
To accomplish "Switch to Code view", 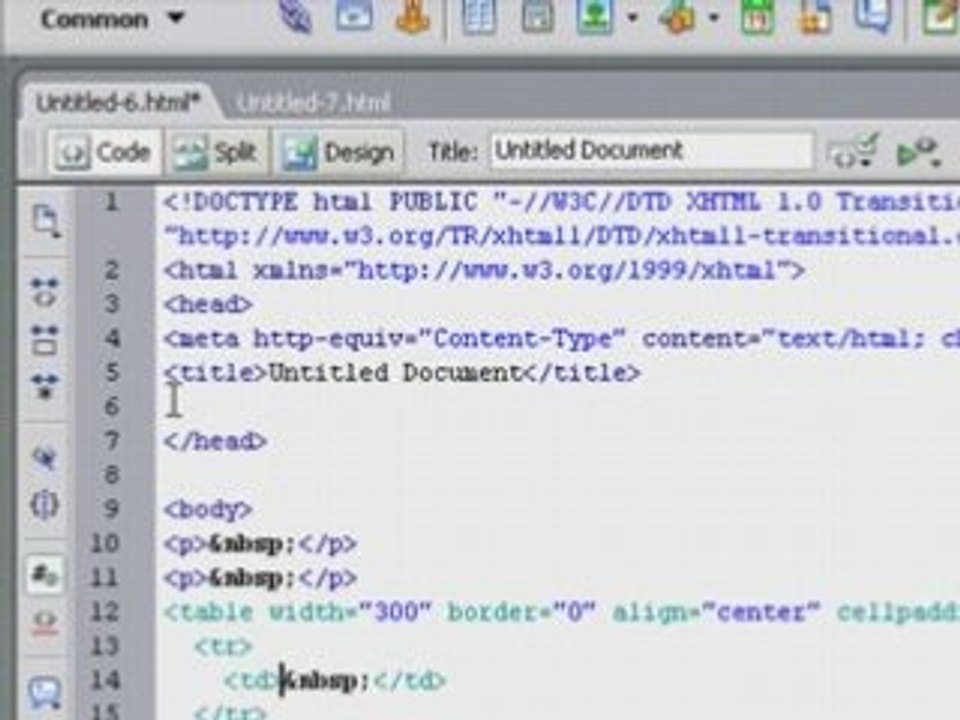I will click(x=104, y=152).
